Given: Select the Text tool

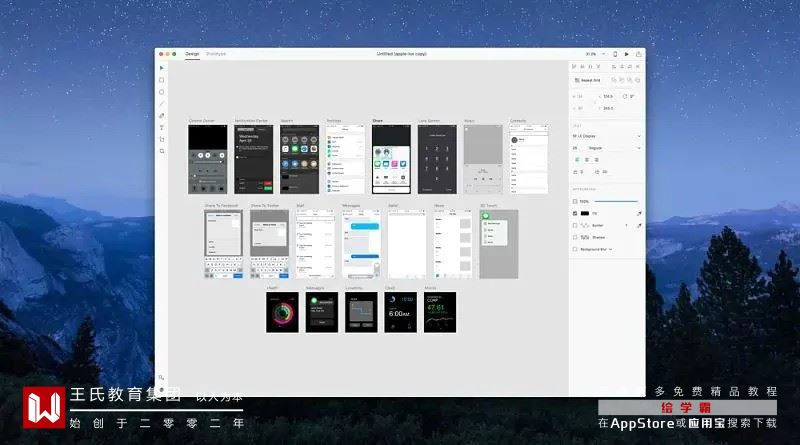Looking at the screenshot, I should (162, 128).
